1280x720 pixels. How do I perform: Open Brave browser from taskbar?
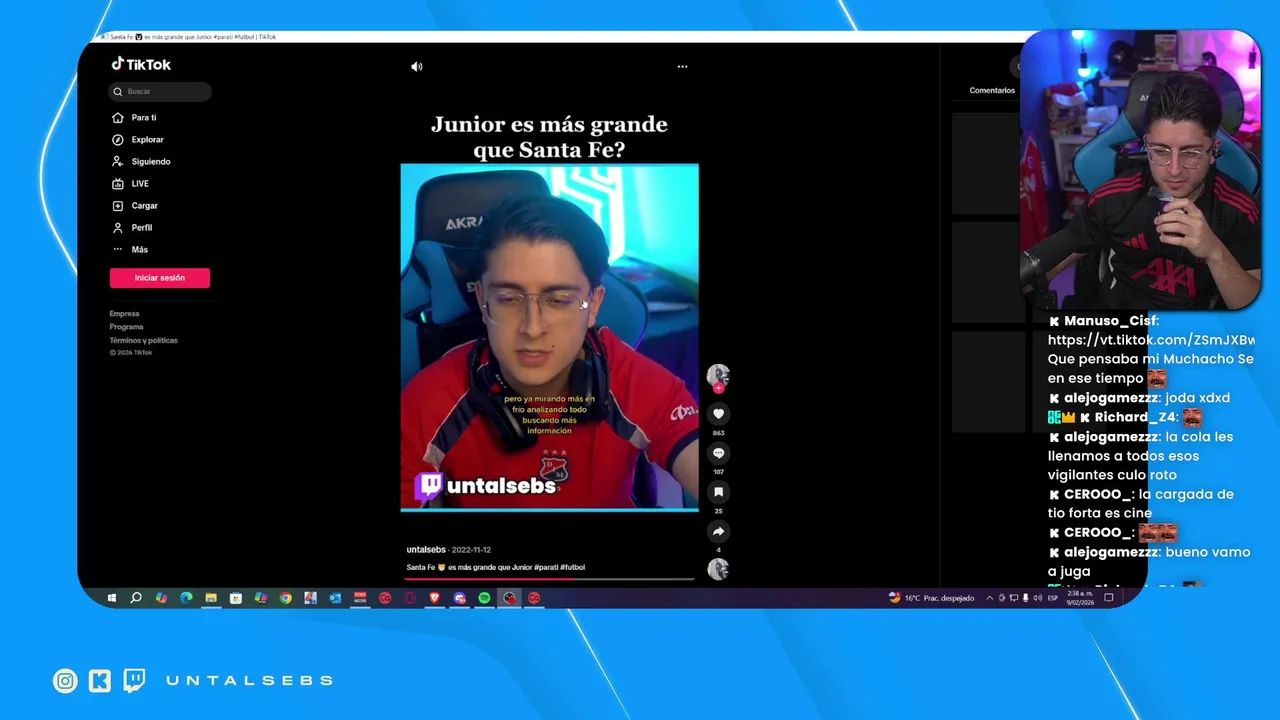tap(435, 598)
